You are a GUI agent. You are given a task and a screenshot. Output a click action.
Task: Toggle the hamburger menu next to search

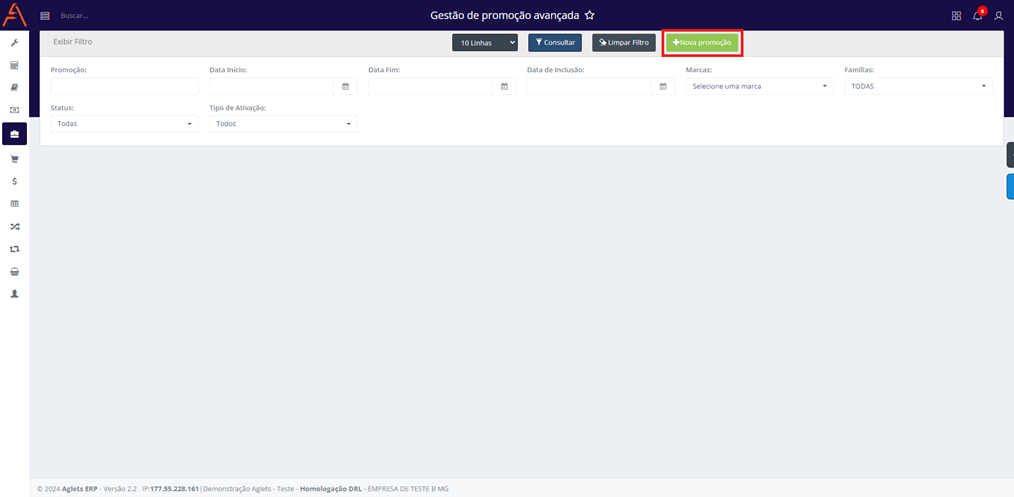click(45, 16)
